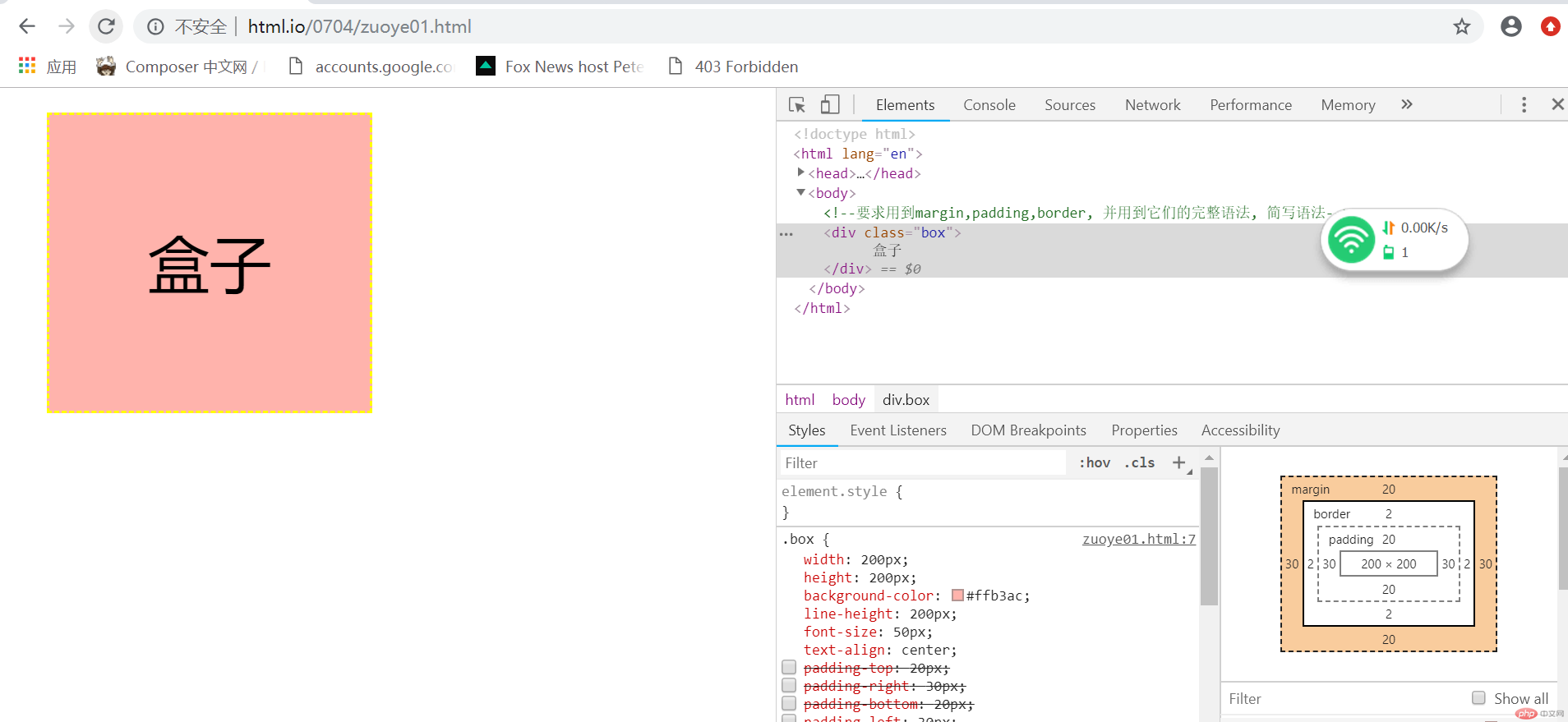
Task: Click the border label in box model
Action: tap(1331, 514)
